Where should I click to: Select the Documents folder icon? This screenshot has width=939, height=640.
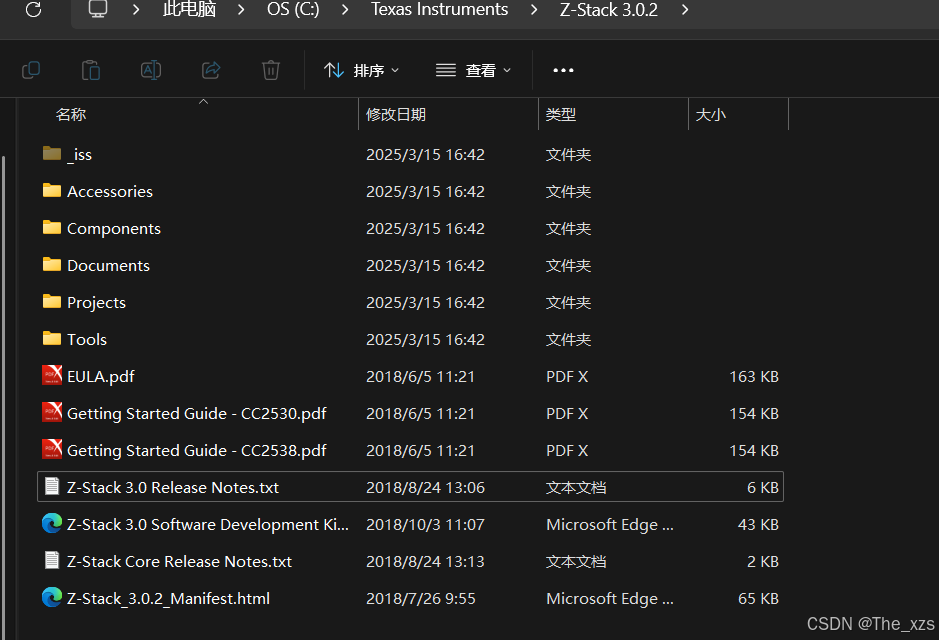[52, 265]
